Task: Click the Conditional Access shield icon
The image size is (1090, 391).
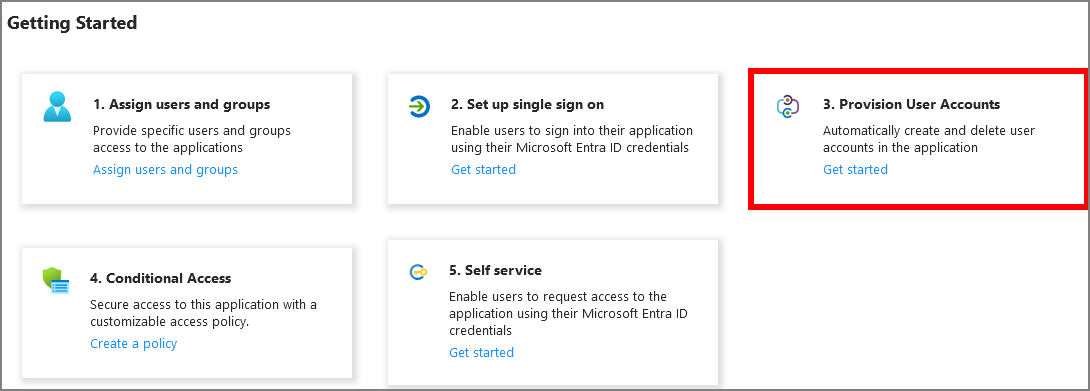Action: [56, 280]
